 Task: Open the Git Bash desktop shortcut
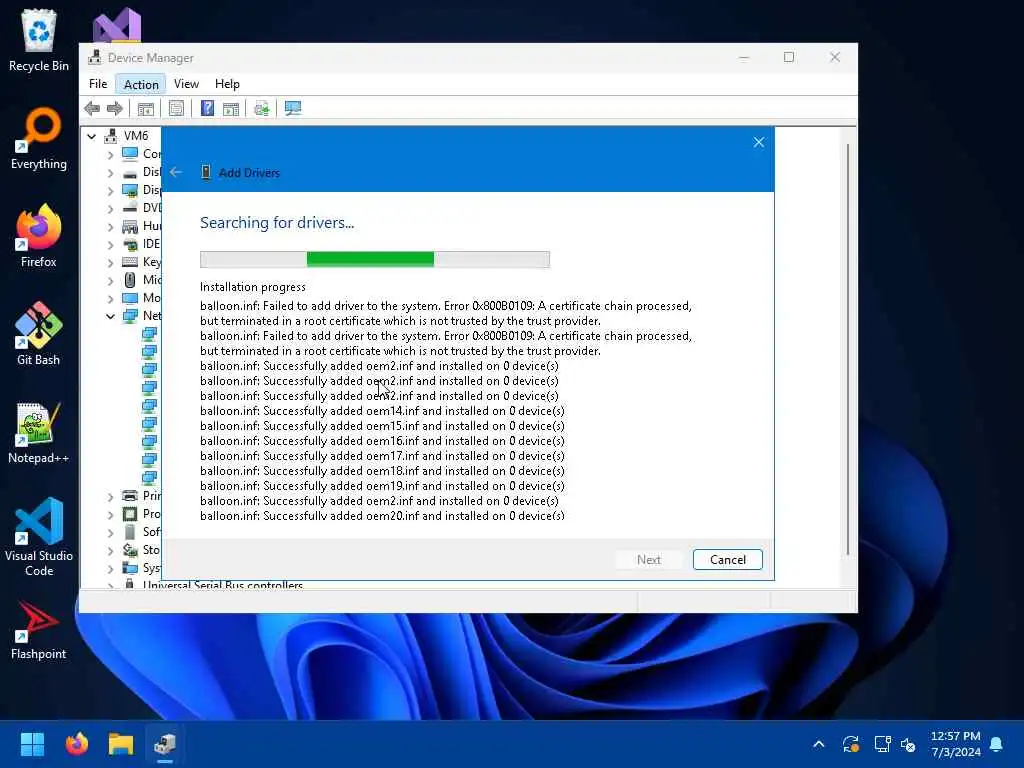point(39,334)
